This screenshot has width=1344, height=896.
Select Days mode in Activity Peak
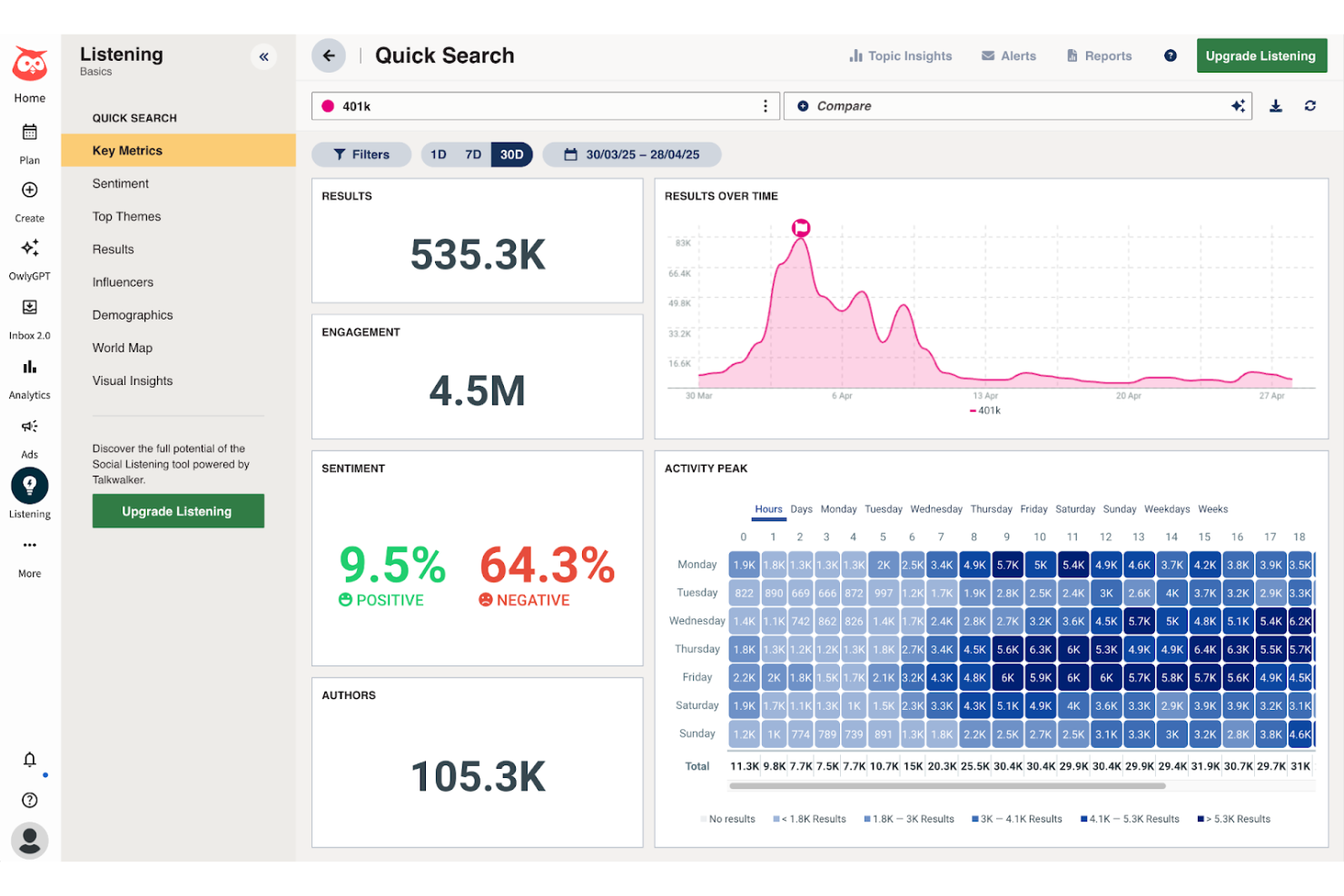[x=801, y=509]
